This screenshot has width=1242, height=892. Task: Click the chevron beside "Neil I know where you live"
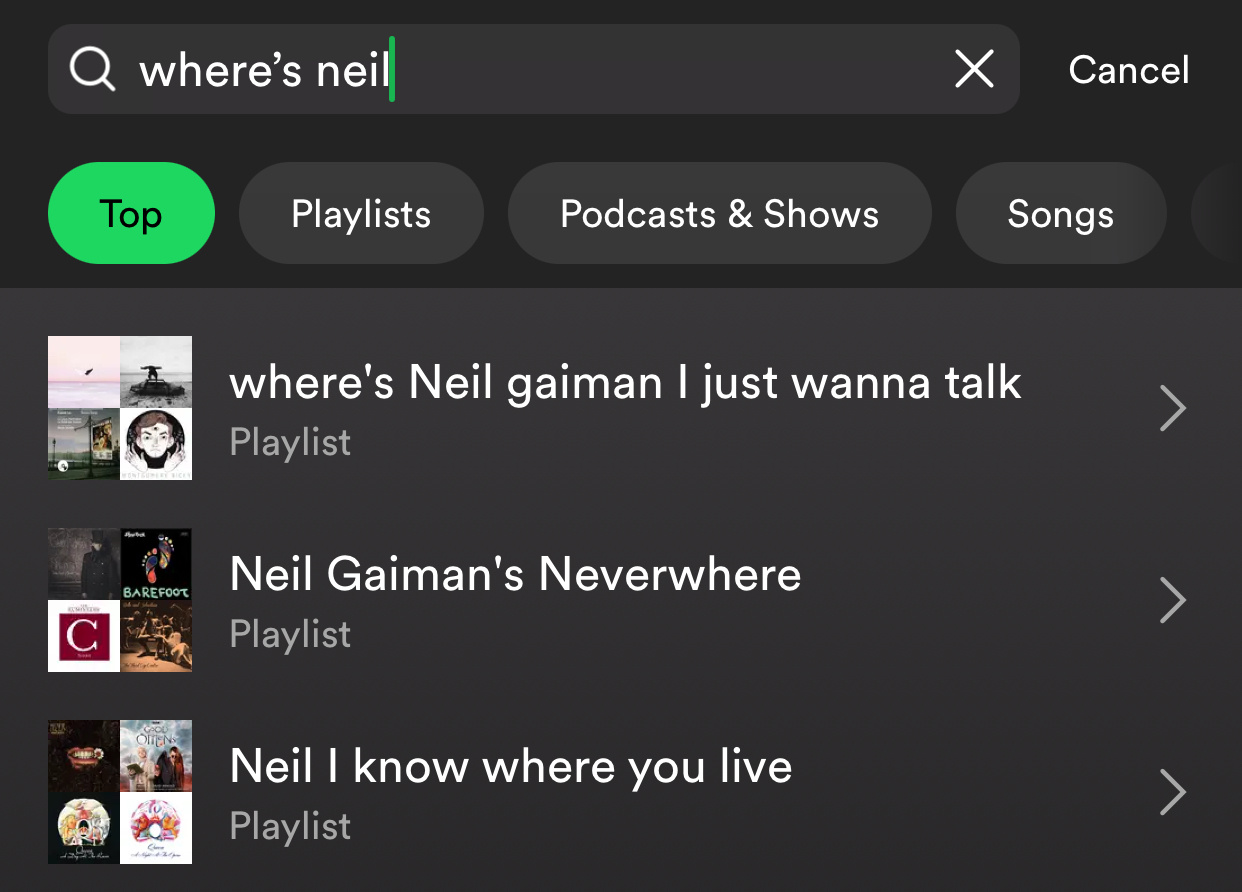(x=1172, y=792)
